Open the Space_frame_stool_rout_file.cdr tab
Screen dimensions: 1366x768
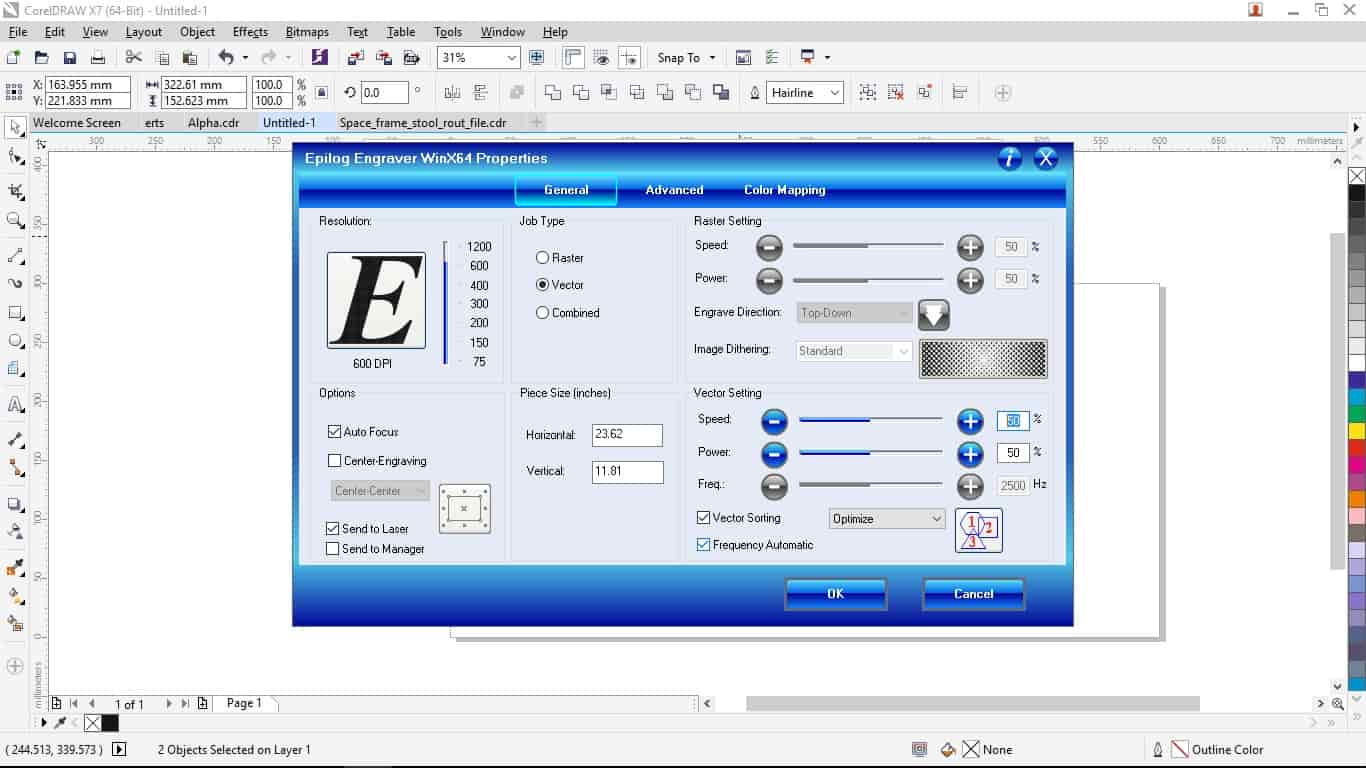[423, 123]
